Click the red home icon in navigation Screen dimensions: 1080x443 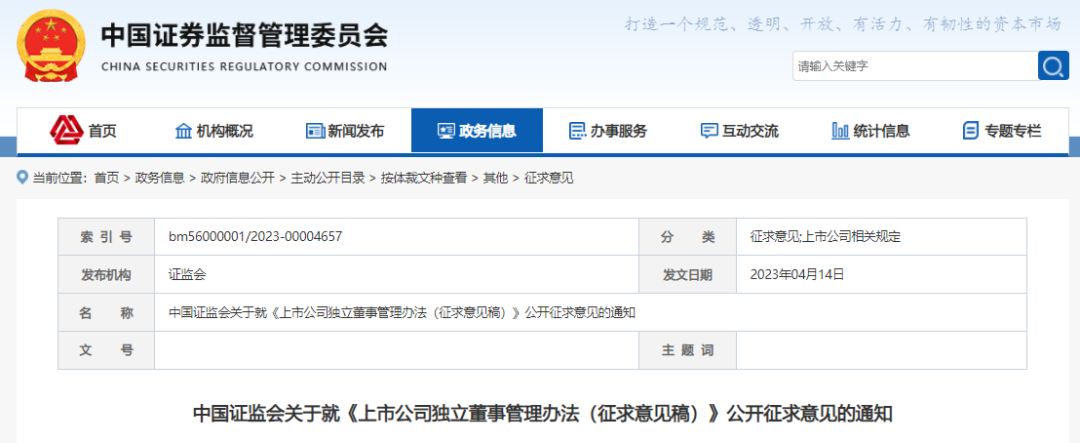[66, 130]
